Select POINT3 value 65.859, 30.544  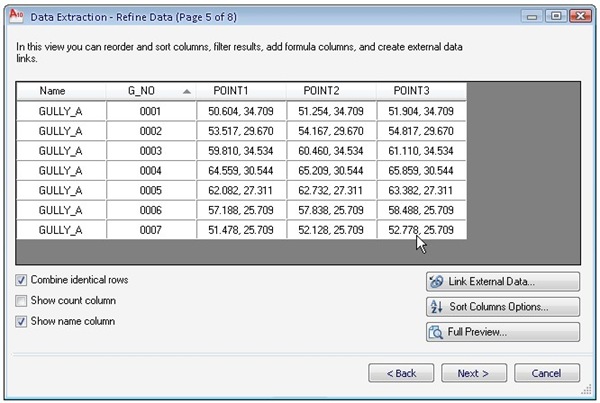click(421, 171)
